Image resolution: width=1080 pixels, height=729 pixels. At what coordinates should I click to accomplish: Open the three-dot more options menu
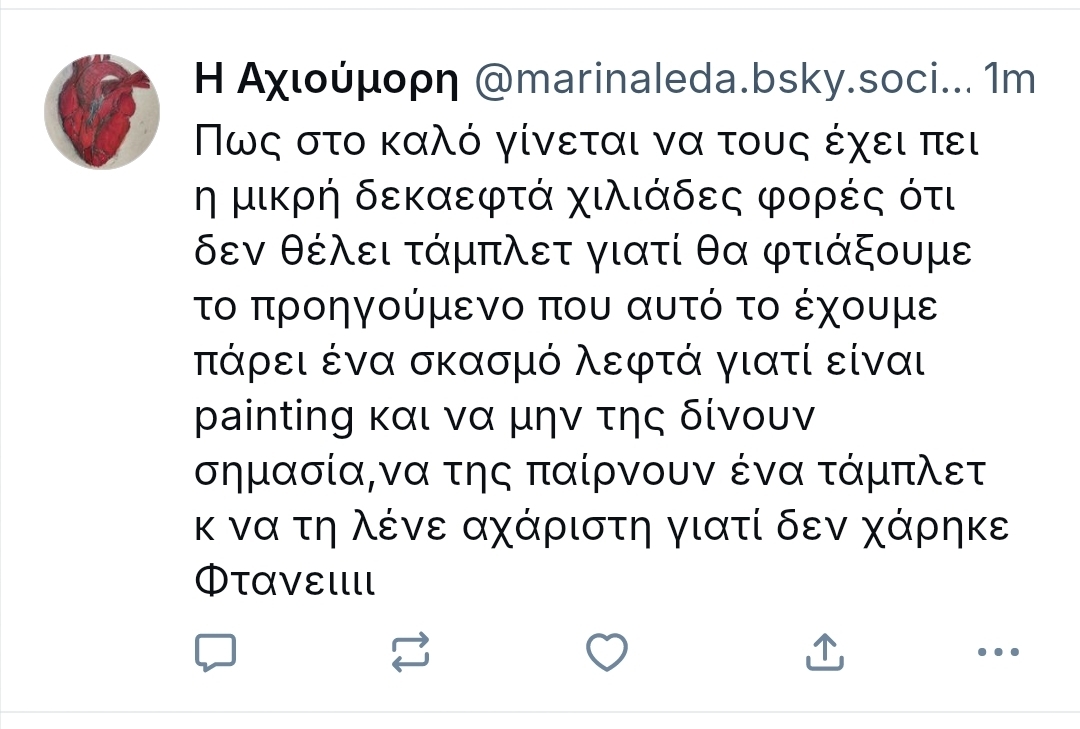(x=996, y=652)
